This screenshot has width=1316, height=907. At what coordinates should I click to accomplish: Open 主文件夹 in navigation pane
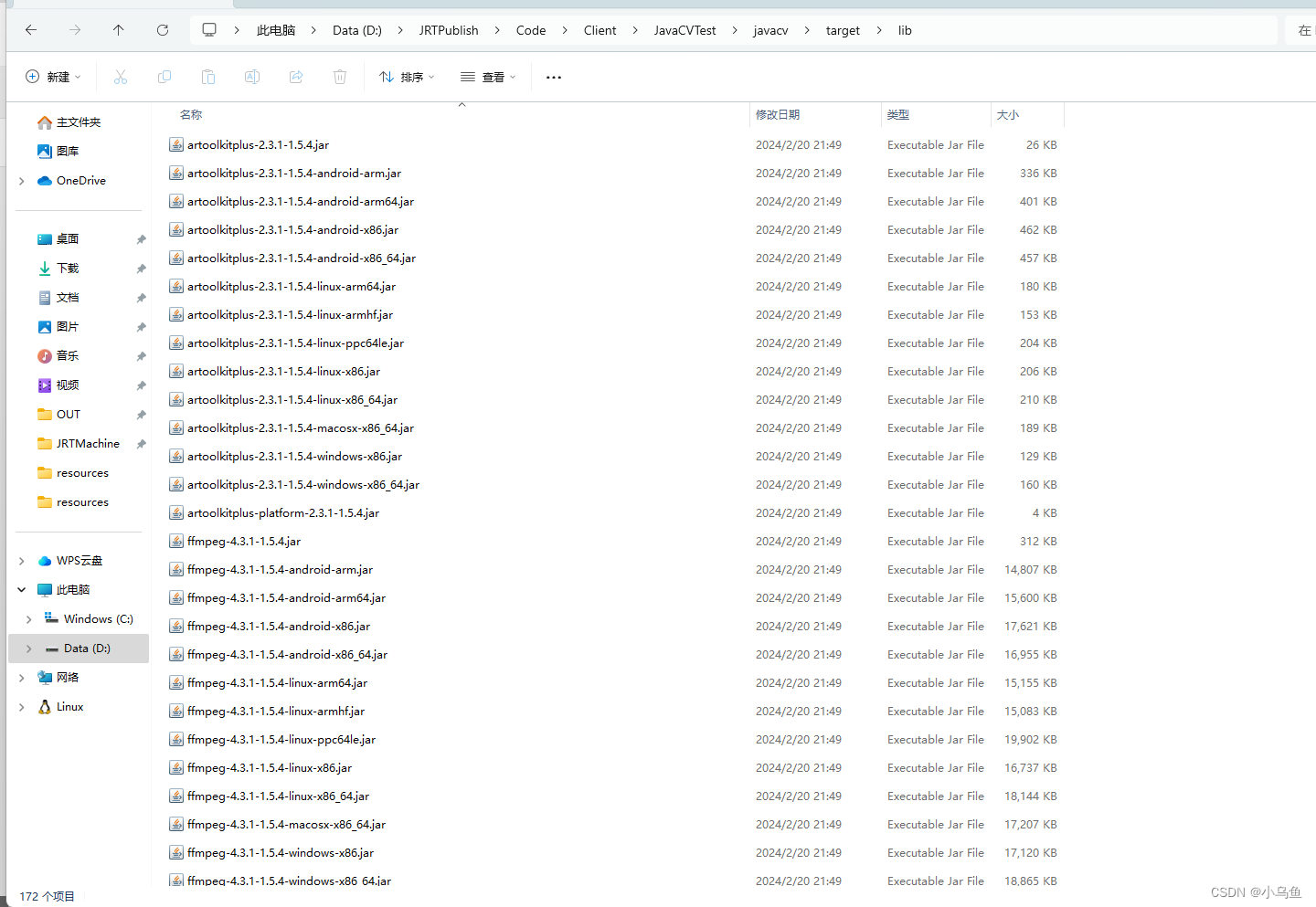click(x=79, y=122)
